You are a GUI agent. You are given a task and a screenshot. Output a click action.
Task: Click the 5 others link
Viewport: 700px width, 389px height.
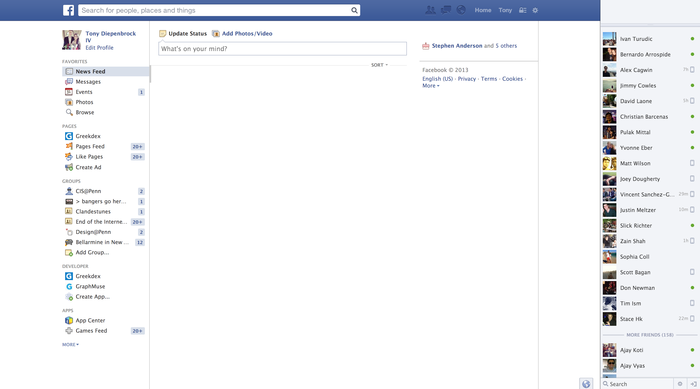506,46
